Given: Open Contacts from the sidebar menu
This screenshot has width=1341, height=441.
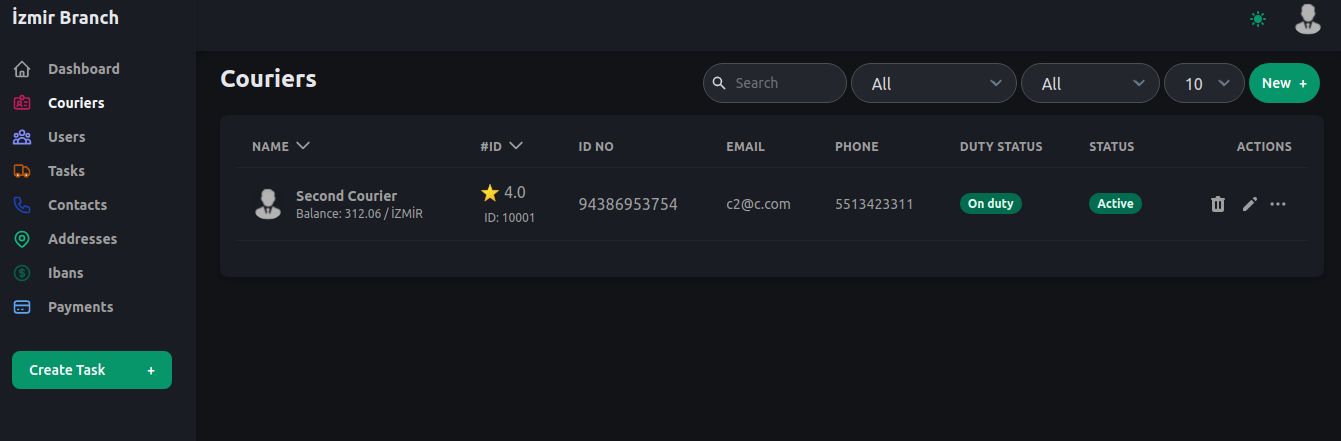Looking at the screenshot, I should tap(77, 205).
